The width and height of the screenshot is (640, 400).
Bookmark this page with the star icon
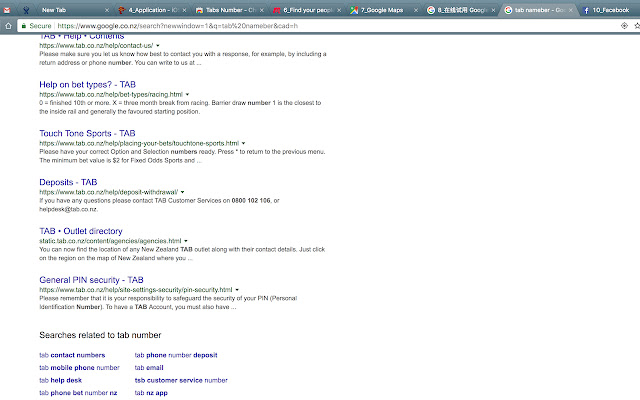[637, 26]
